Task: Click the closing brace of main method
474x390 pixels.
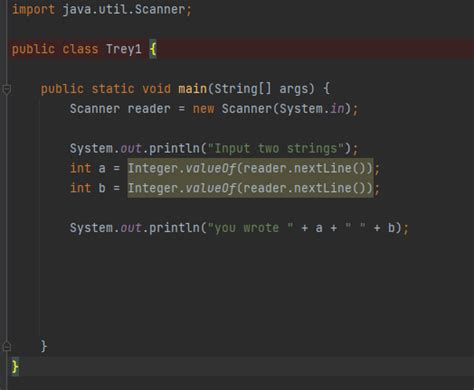Action: pos(44,346)
